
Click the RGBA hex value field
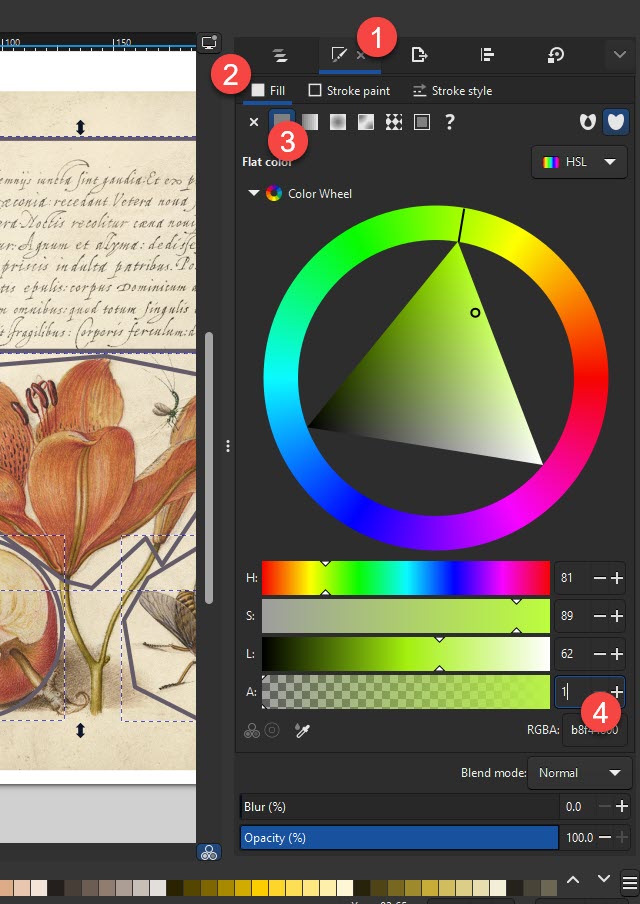point(594,730)
